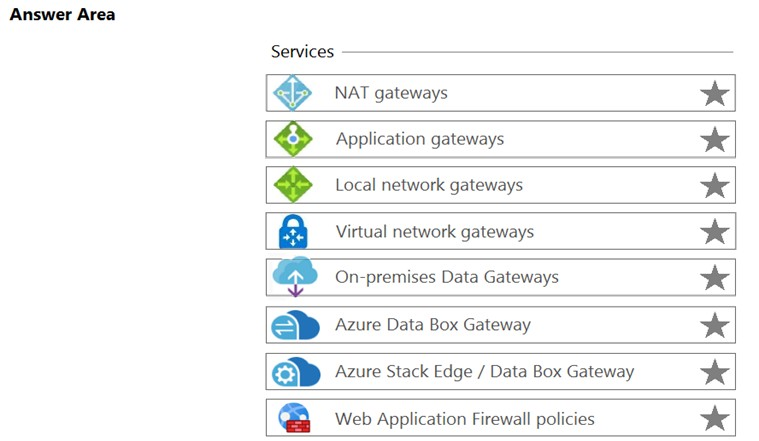
Task: Click the On-premises Data Gateways cloud icon
Action: coord(294,277)
